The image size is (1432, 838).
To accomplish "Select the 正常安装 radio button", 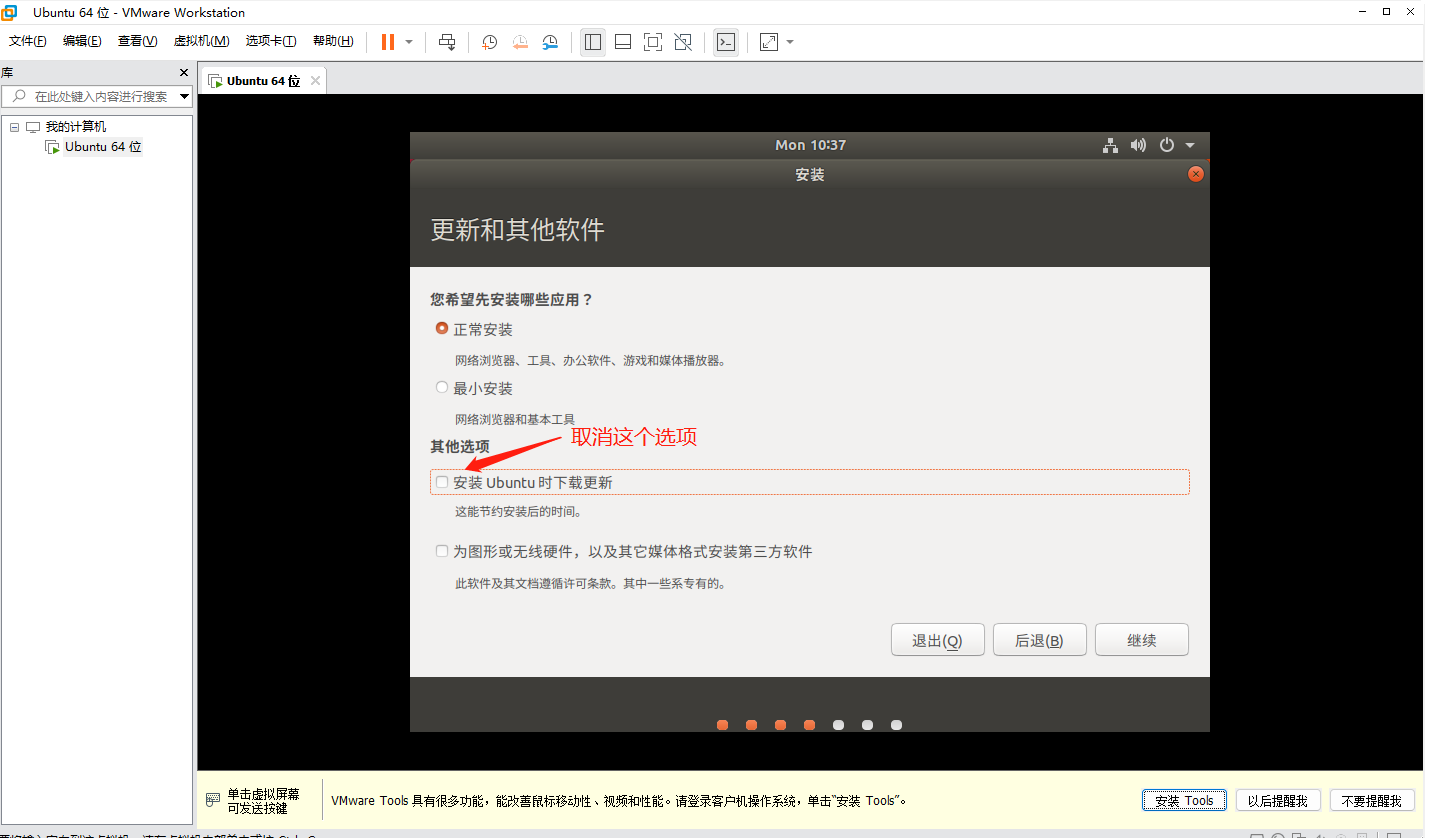I will [442, 328].
